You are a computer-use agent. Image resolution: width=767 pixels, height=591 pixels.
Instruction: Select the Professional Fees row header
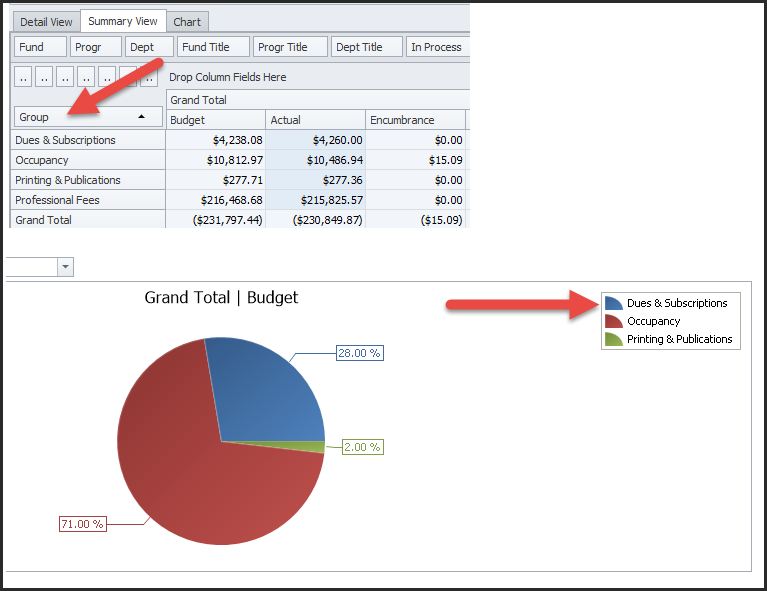(x=88, y=200)
